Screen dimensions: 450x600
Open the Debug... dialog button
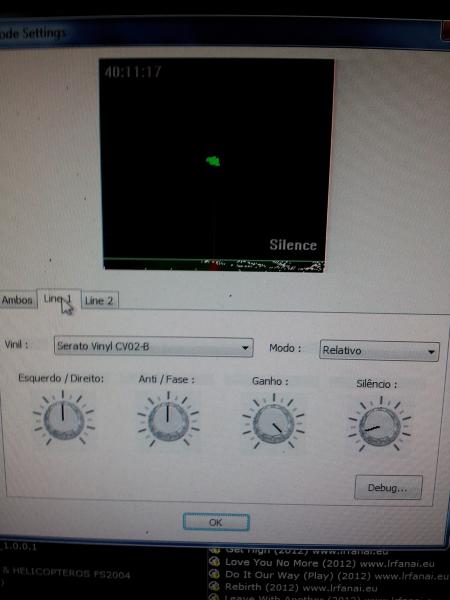point(388,488)
